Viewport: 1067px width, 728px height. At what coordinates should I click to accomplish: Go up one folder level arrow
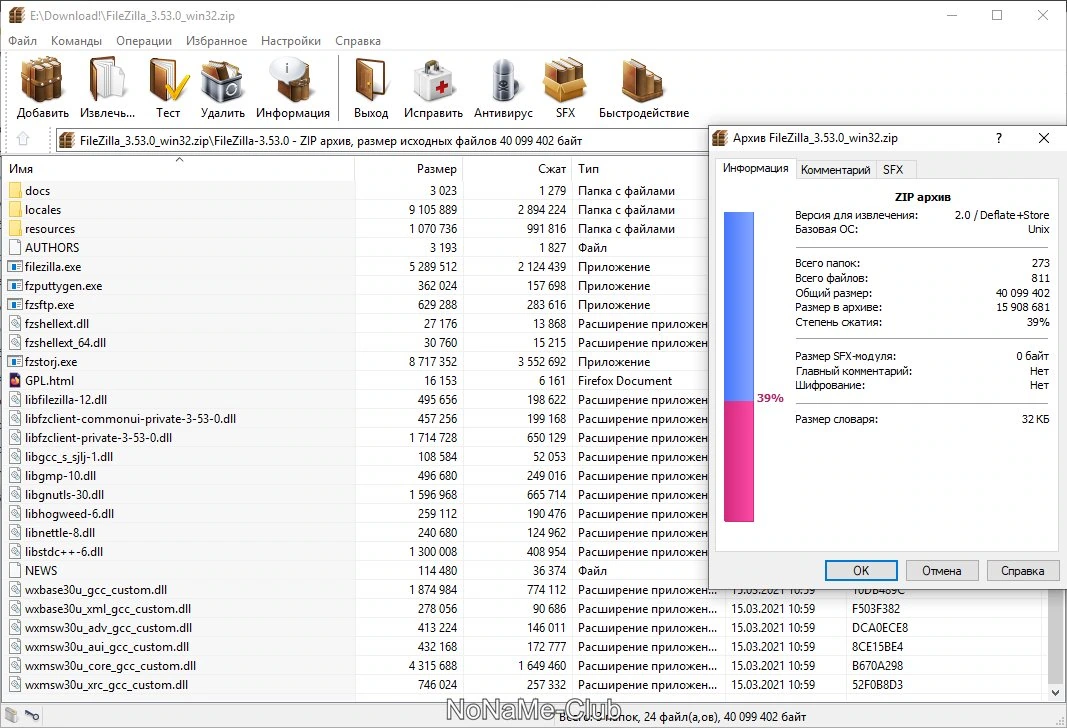[x=23, y=139]
